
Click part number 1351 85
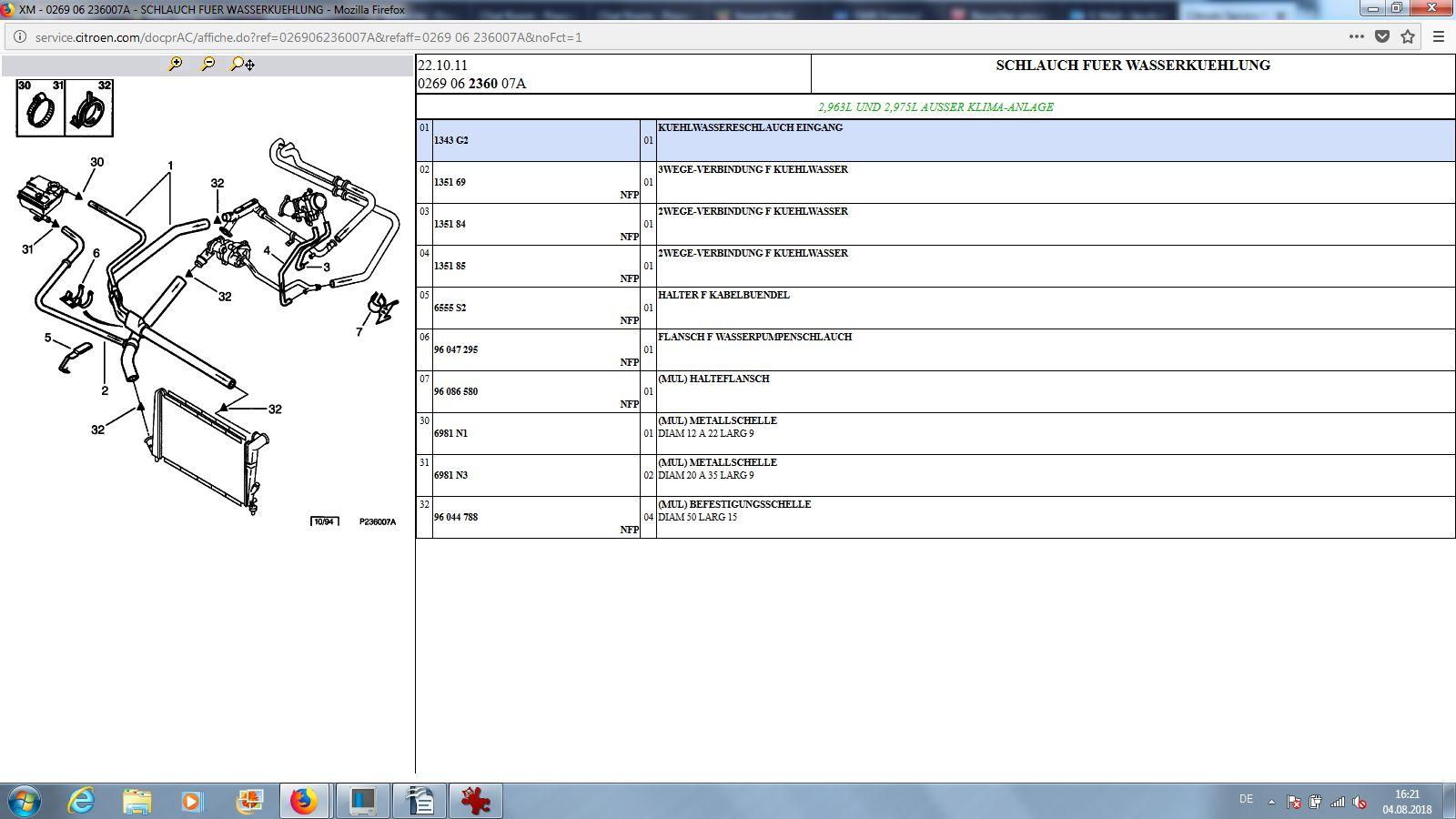[450, 266]
